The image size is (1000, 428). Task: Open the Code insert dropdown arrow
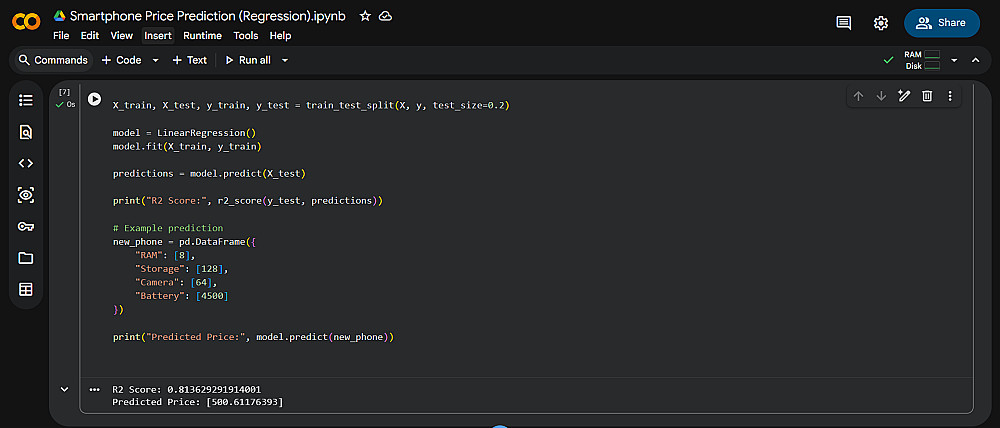(155, 60)
